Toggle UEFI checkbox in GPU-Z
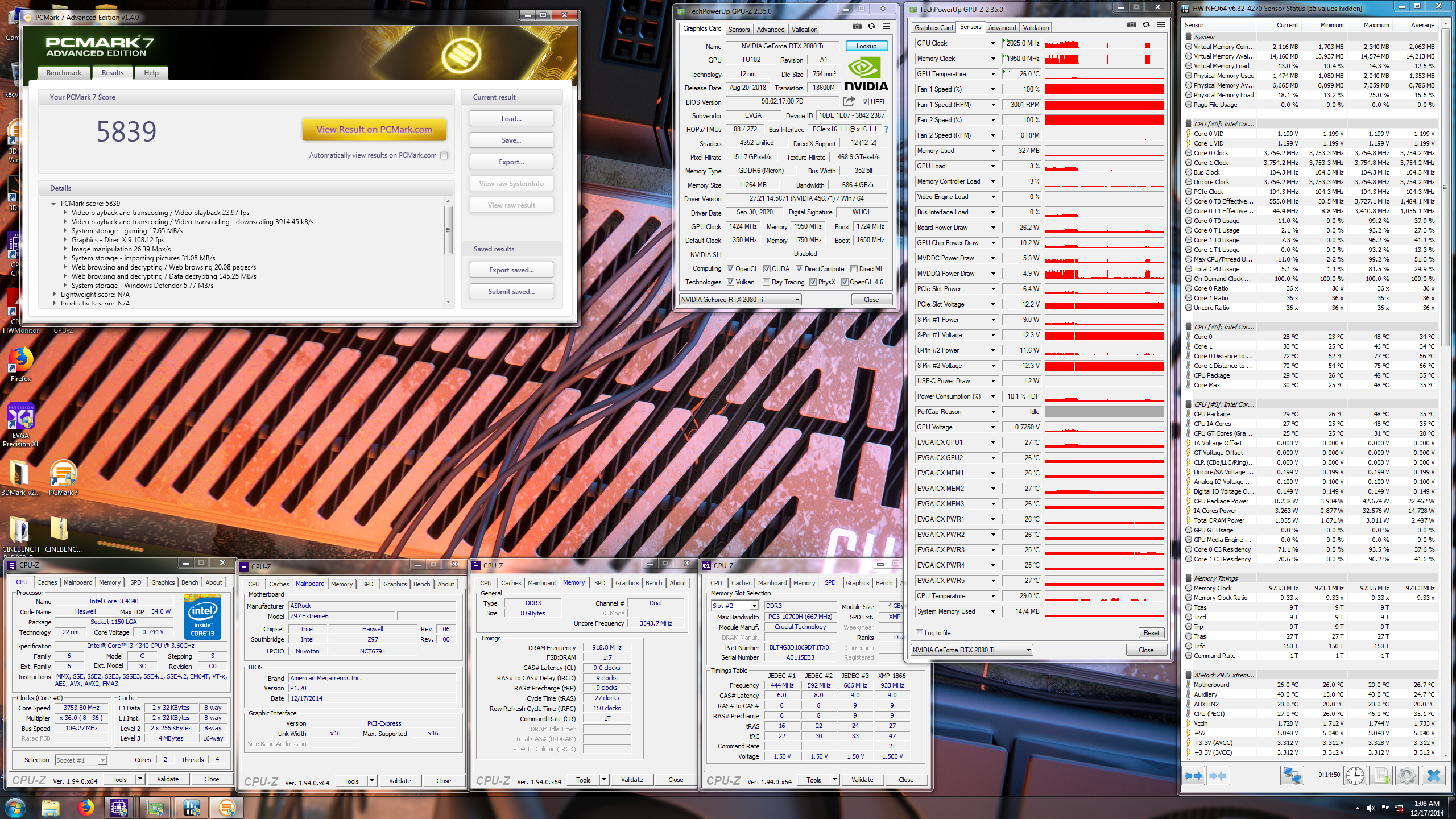Viewport: 1456px width, 819px height. click(x=865, y=102)
